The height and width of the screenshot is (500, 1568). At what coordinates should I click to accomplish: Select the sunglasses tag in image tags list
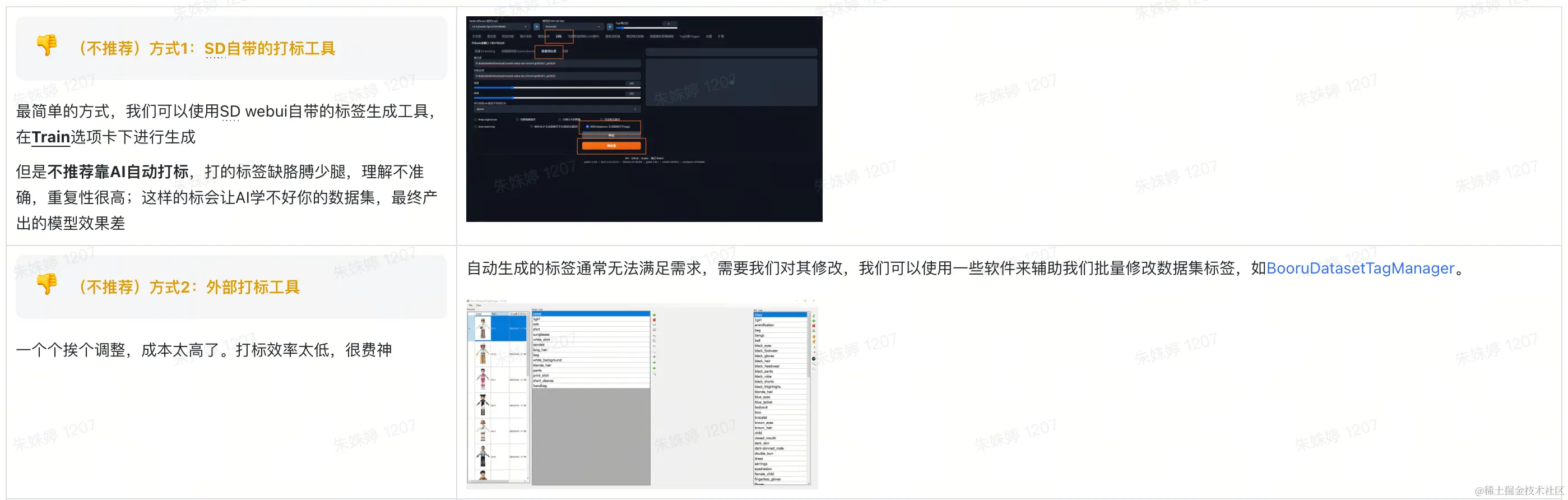pyautogui.click(x=591, y=334)
